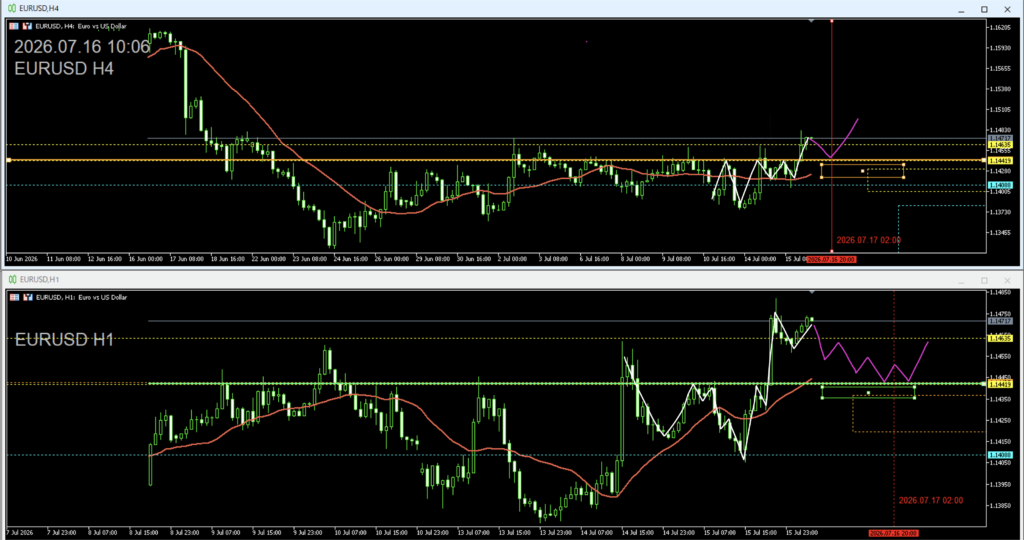Click the 1.13850 value on H1 price scale

pos(1000,506)
